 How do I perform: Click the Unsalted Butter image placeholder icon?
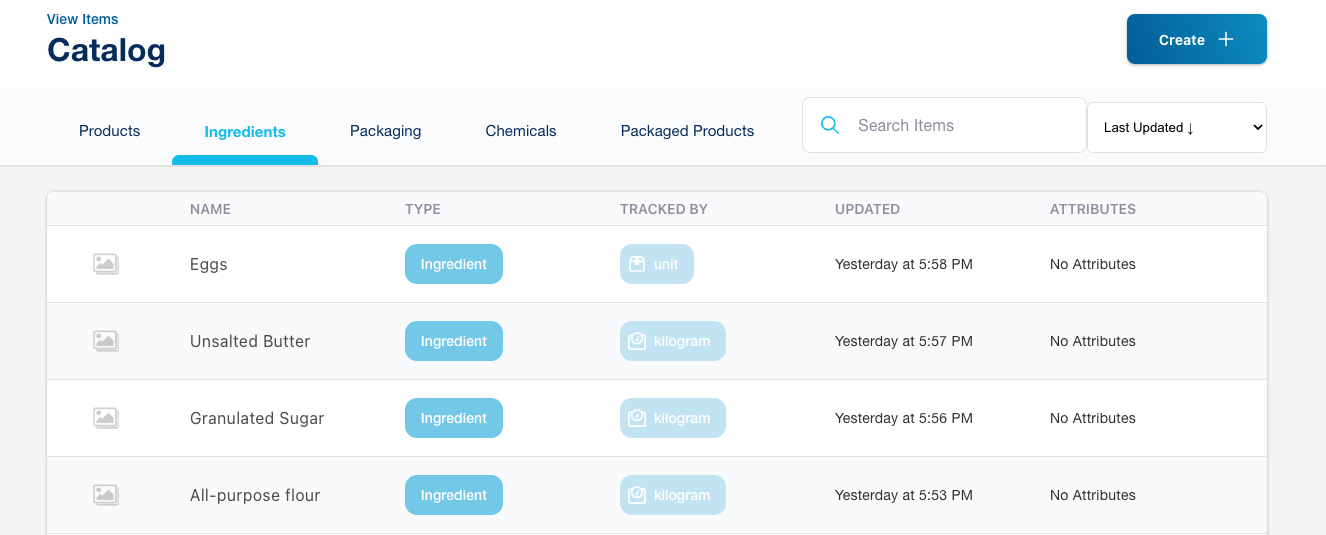pos(105,341)
